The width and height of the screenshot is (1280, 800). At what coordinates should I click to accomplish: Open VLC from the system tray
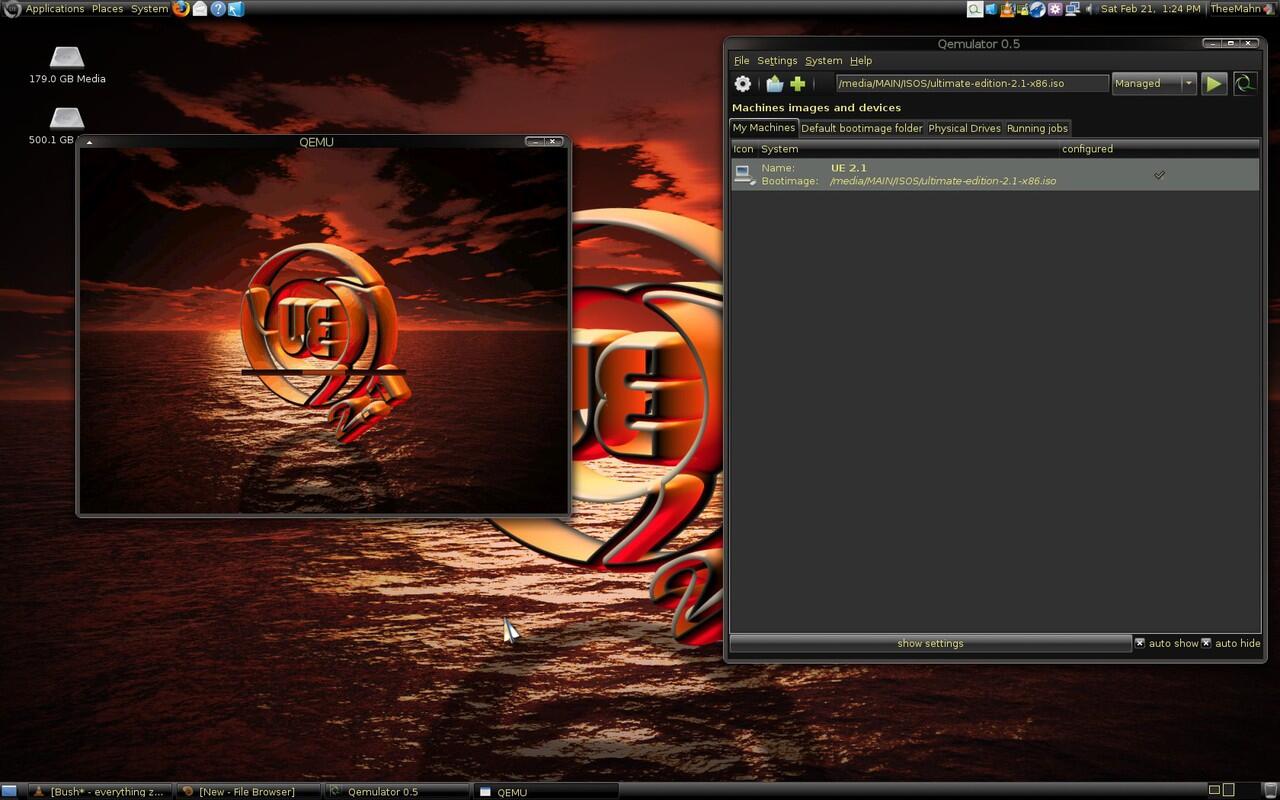point(1006,9)
